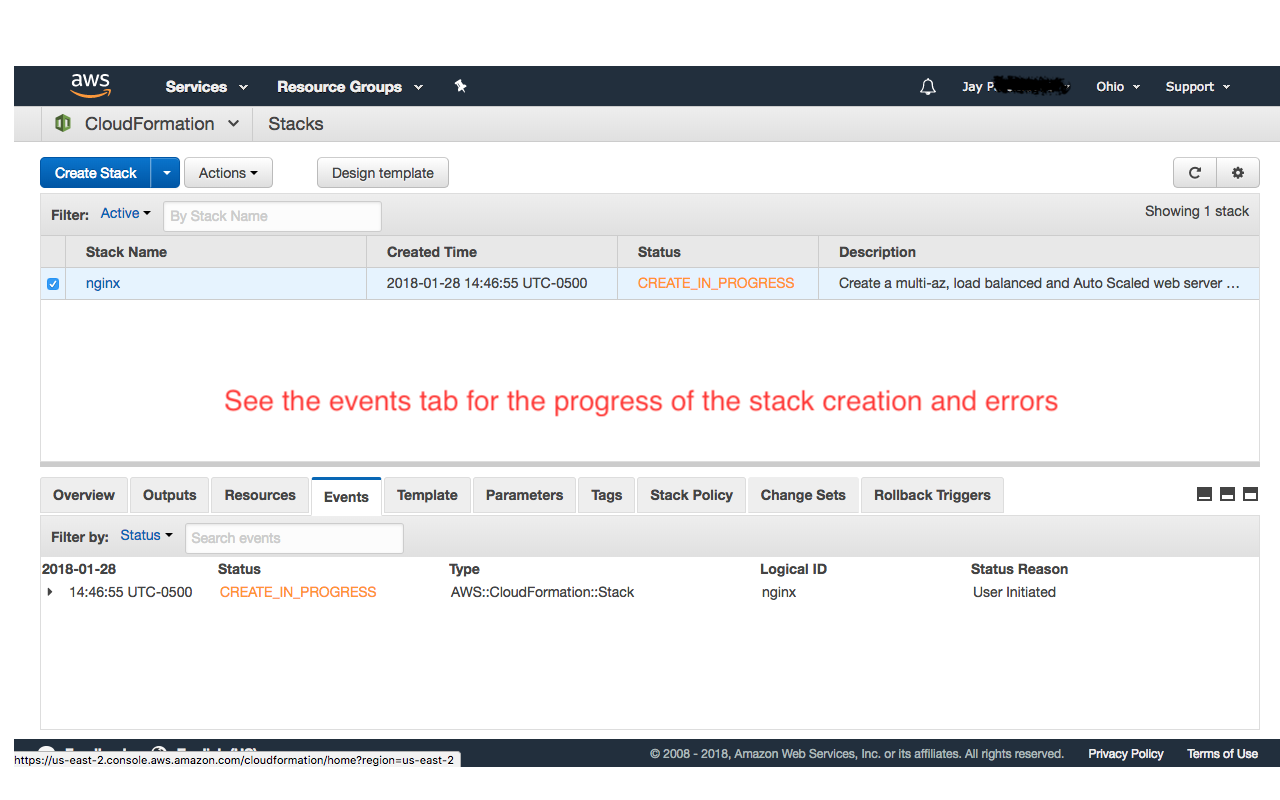1280x800 pixels.
Task: Focus the By Stack Name filter field
Action: point(272,216)
